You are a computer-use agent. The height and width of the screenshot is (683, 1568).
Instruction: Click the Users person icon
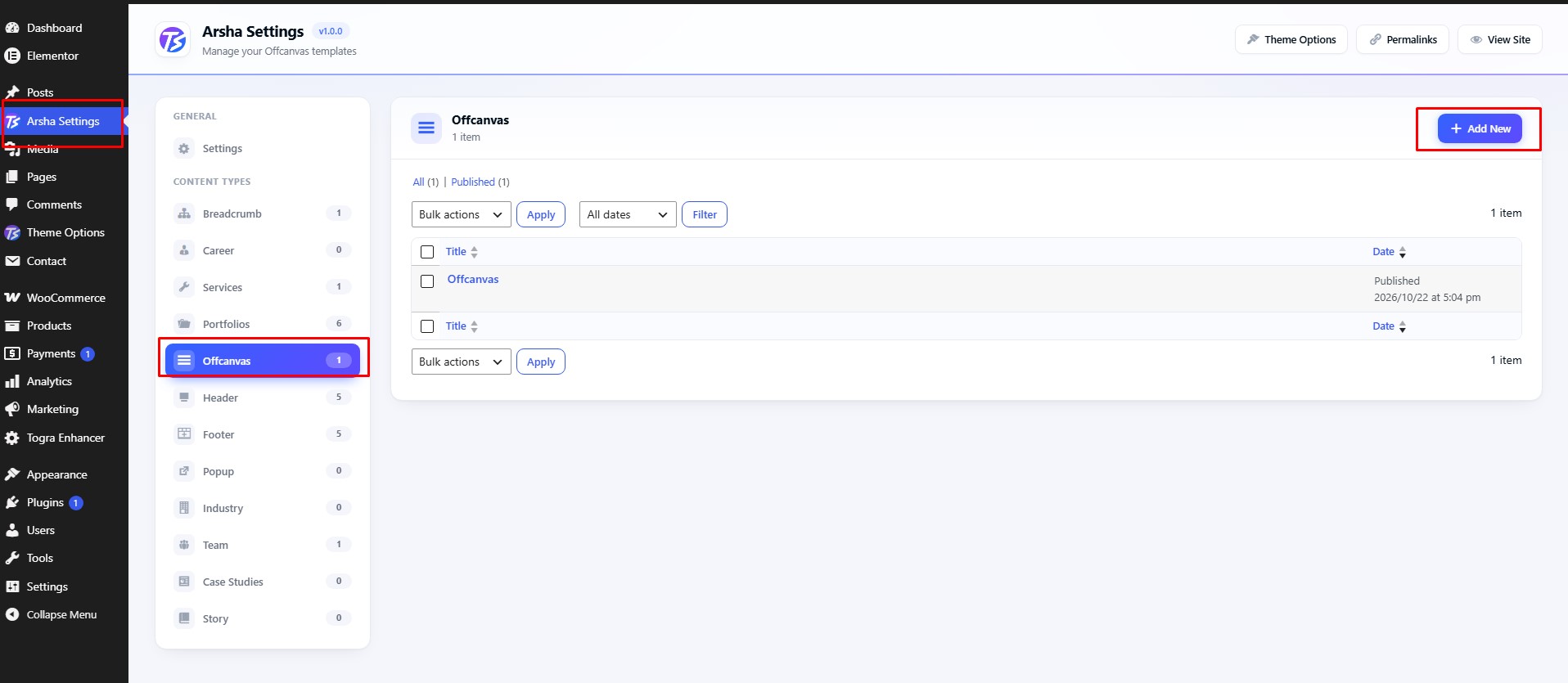(x=12, y=530)
